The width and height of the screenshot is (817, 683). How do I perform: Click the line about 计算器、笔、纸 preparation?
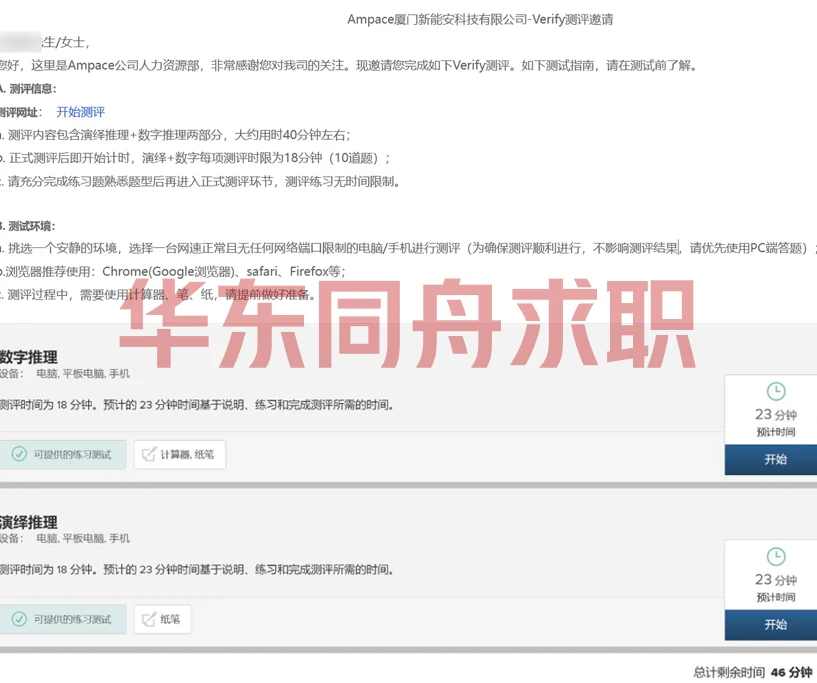pos(158,295)
